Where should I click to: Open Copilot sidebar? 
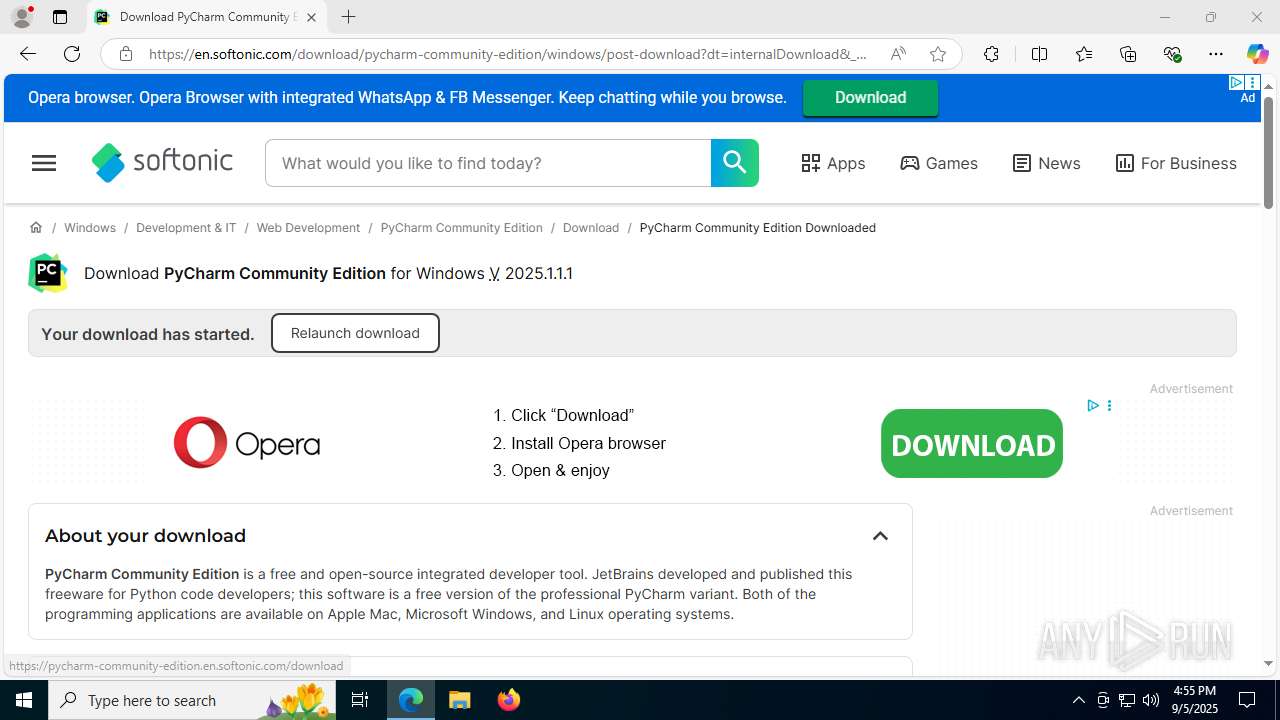coord(1257,54)
